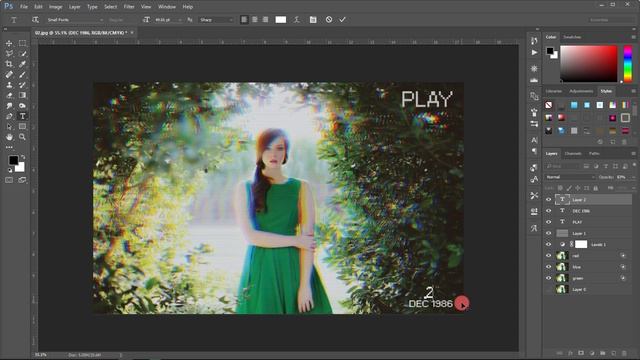Select the Healing Brush tool
This screenshot has height=360, width=640.
coord(9,75)
